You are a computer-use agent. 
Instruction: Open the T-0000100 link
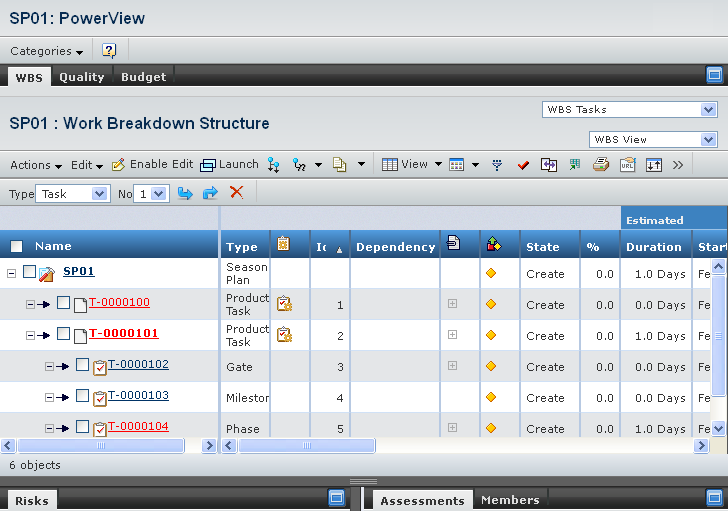[119, 302]
